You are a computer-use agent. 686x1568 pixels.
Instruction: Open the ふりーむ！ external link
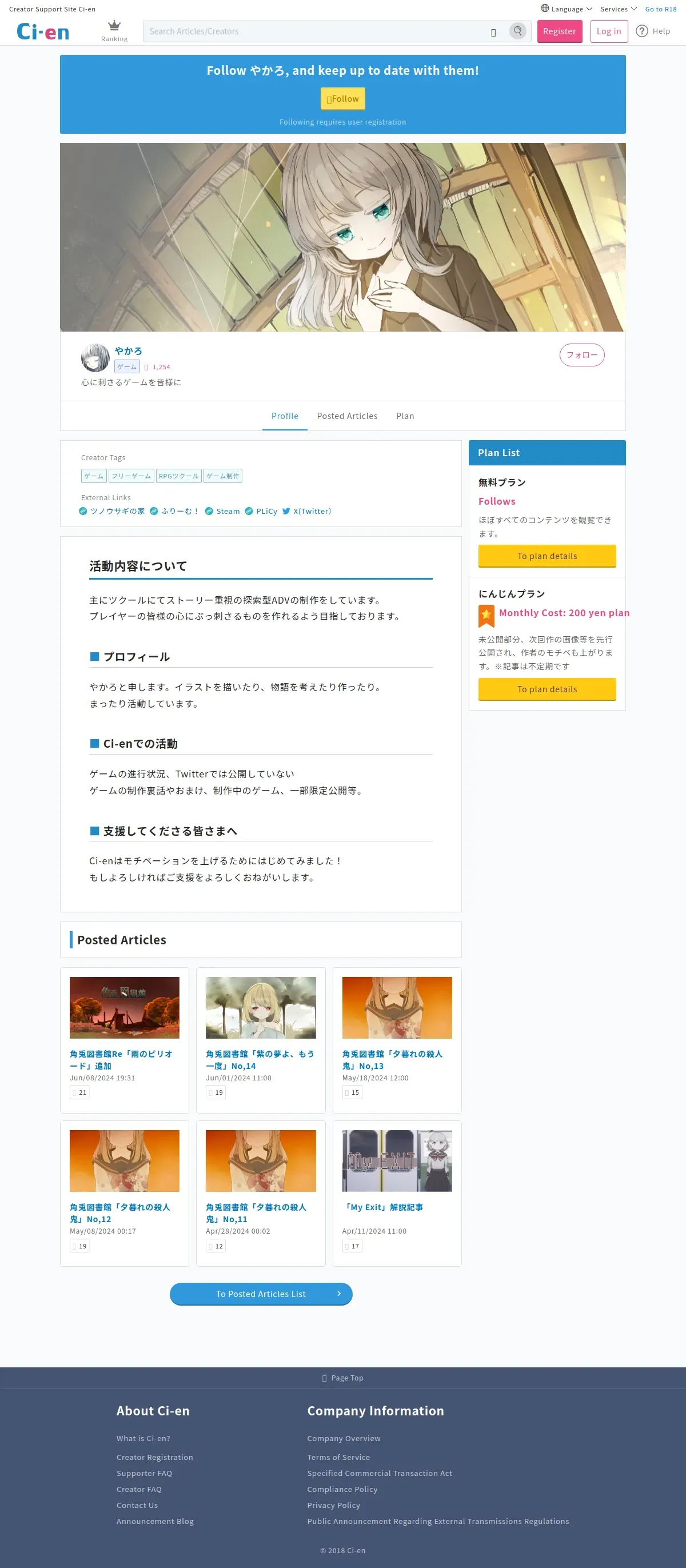(x=175, y=511)
